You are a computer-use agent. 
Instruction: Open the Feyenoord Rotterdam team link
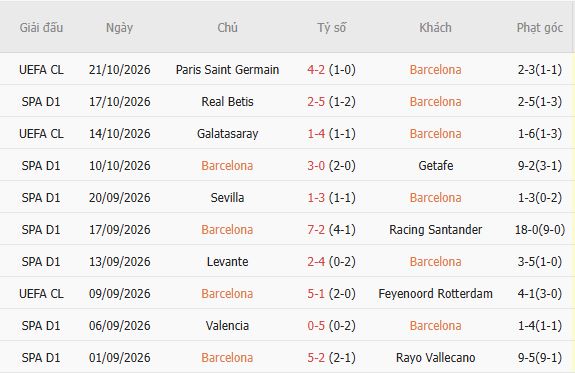pyautogui.click(x=435, y=294)
